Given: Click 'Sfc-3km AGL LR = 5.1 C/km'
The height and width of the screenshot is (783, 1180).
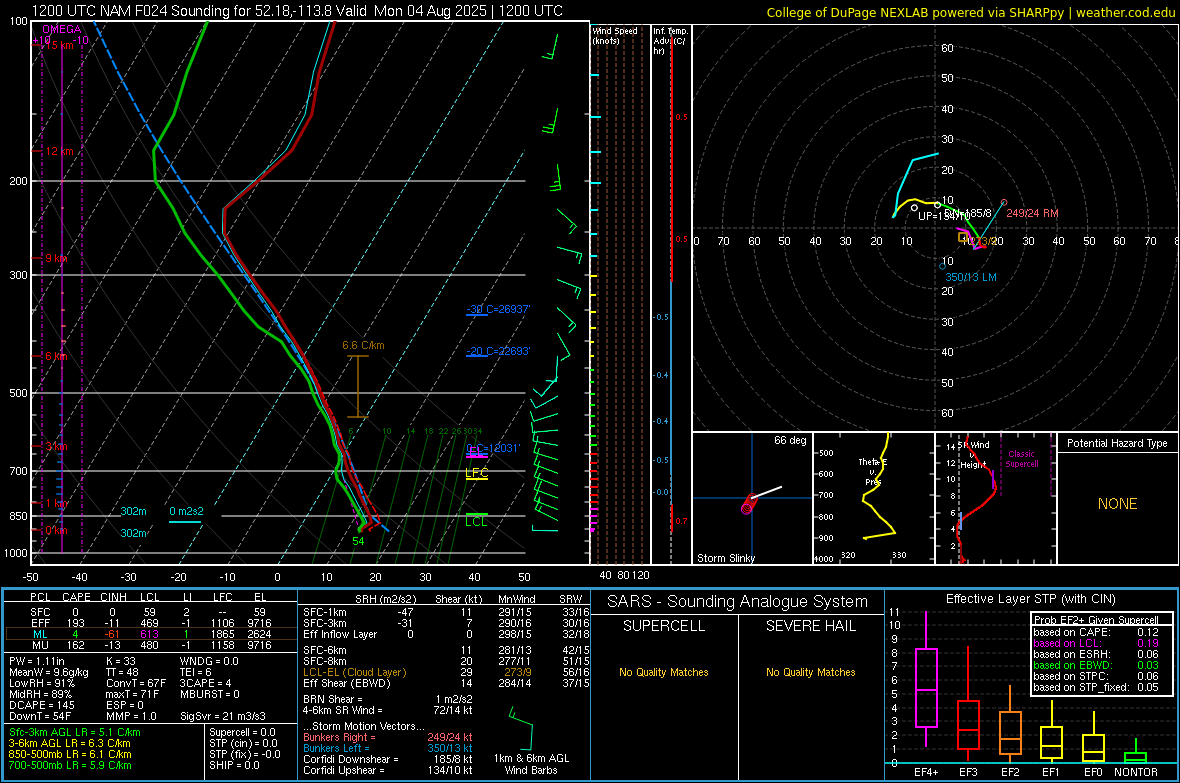Looking at the screenshot, I should coord(75,732).
